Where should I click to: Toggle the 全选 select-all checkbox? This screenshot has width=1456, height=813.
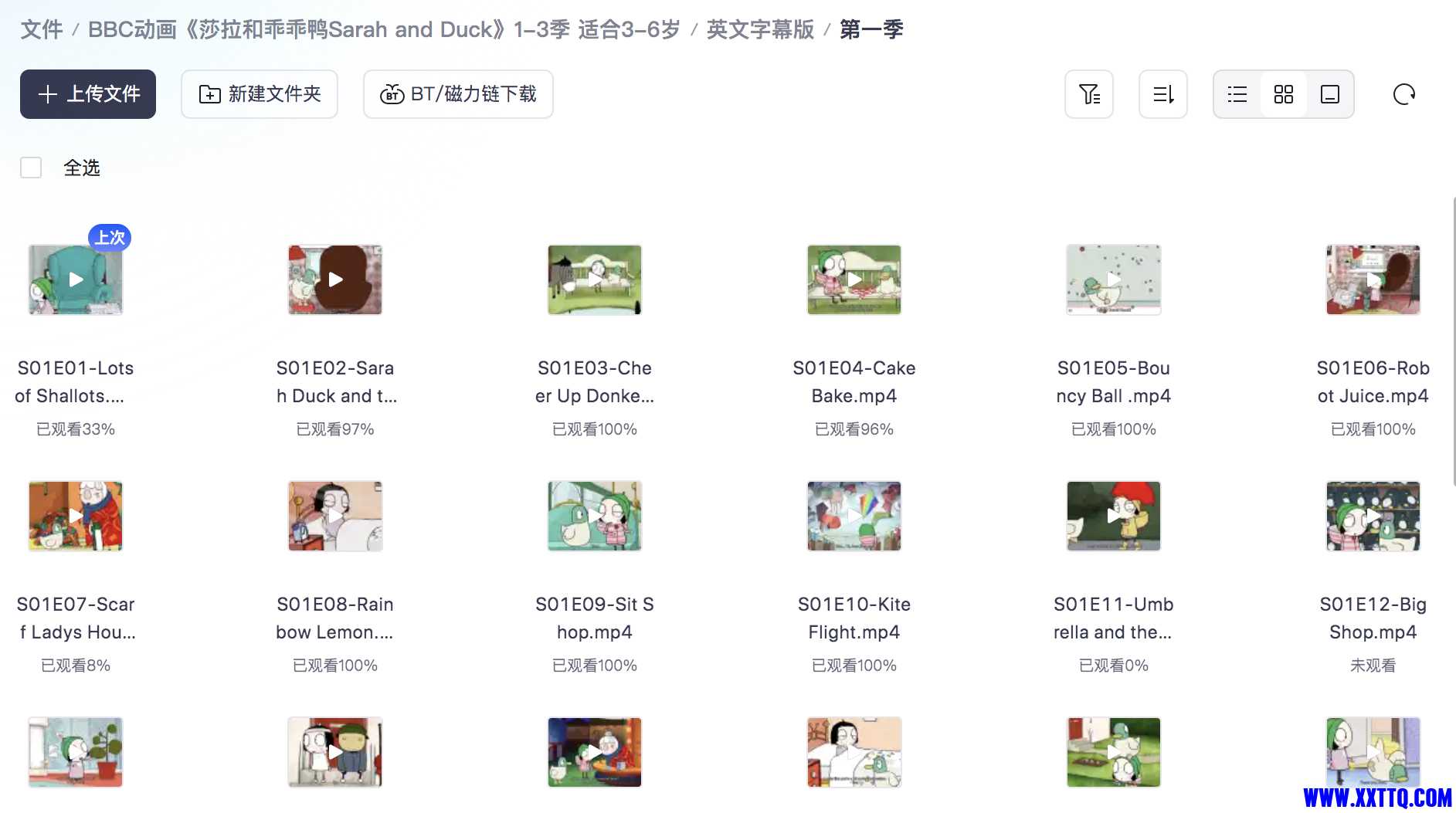point(31,168)
